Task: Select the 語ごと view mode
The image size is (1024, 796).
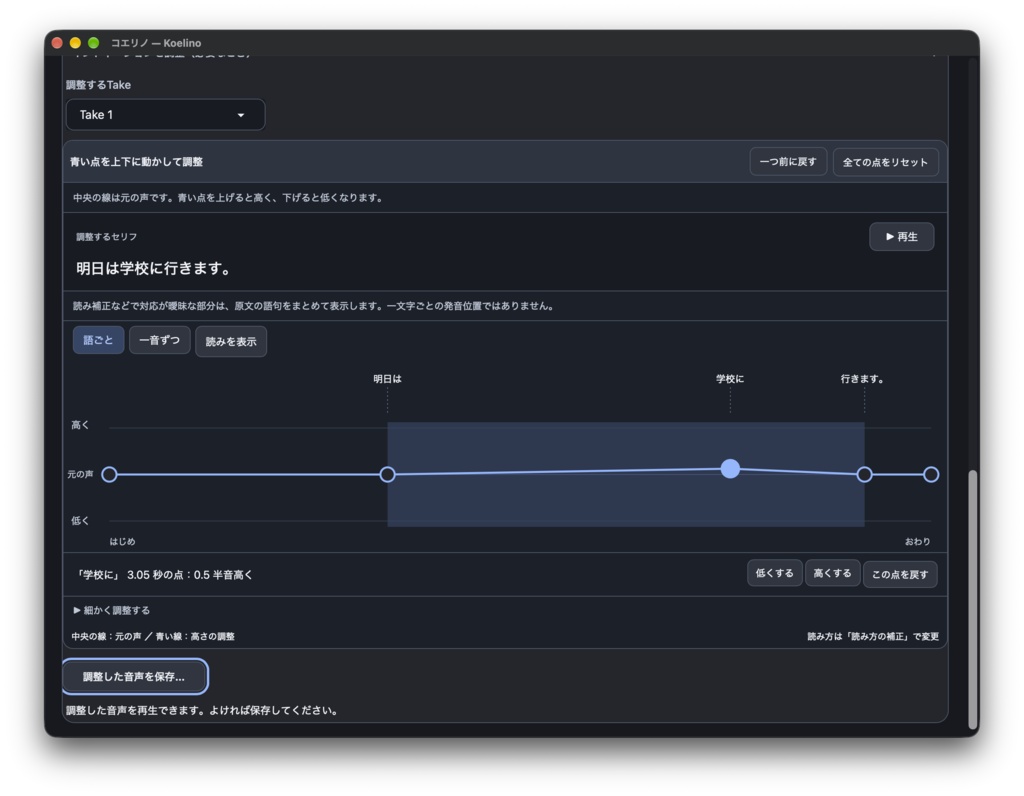Action: point(98,340)
